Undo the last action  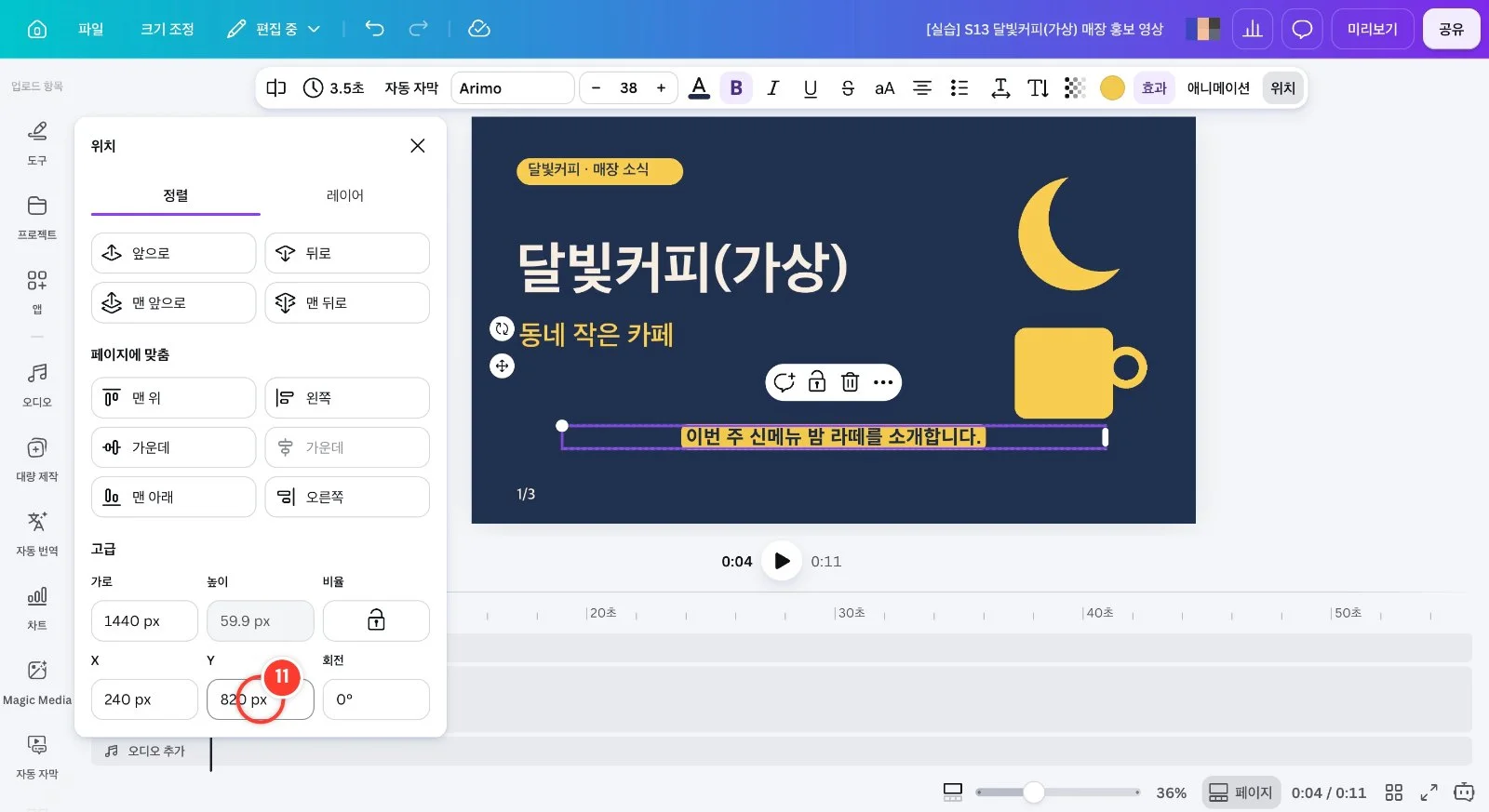pyautogui.click(x=374, y=29)
